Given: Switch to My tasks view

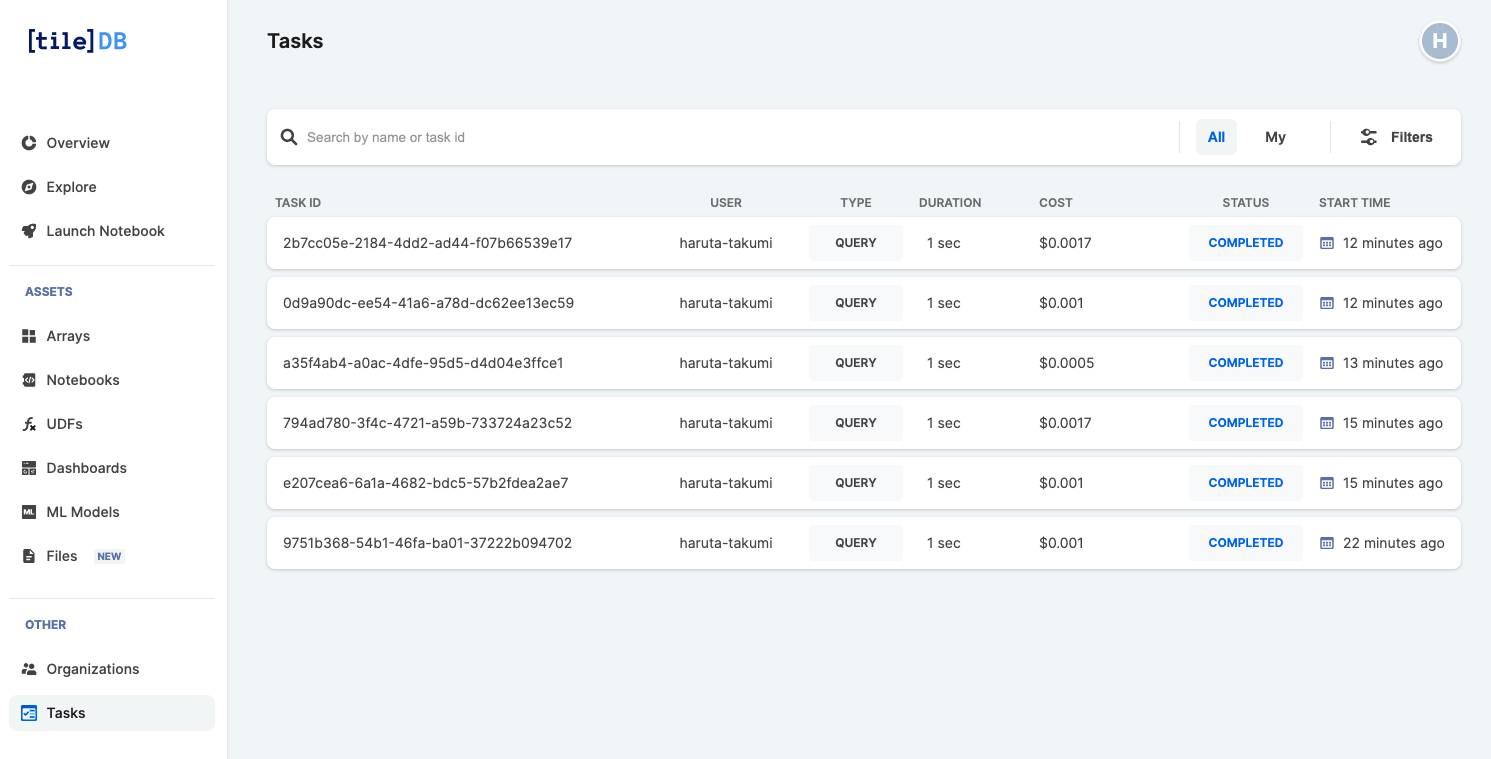Looking at the screenshot, I should coord(1275,137).
